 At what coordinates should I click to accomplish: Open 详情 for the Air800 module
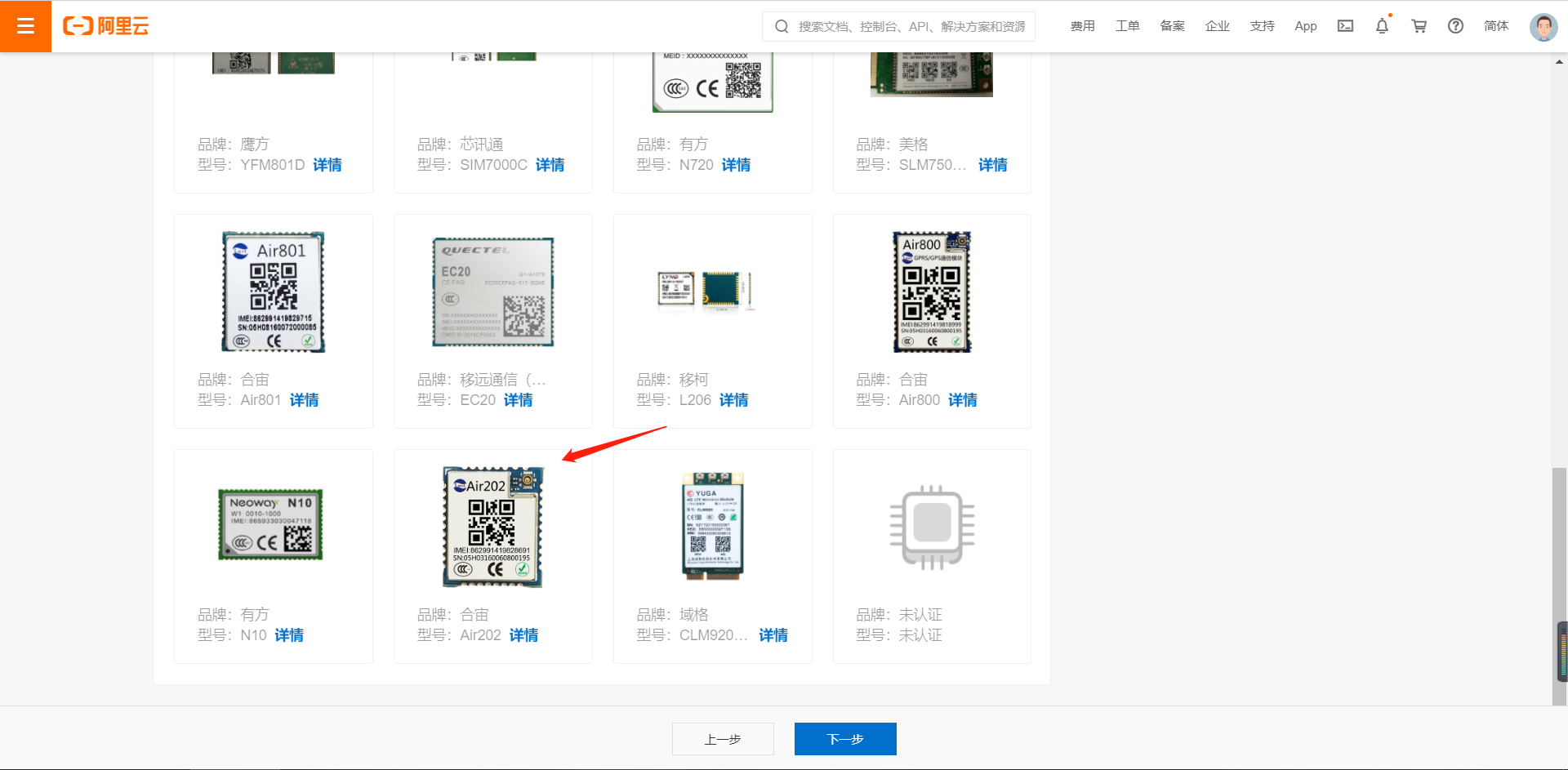[x=962, y=400]
